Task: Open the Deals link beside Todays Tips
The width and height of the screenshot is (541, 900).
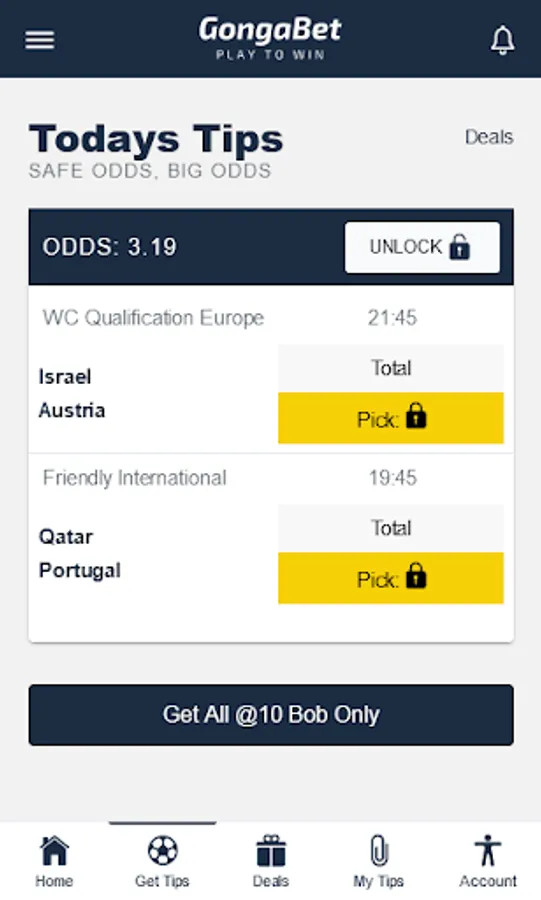Action: click(489, 137)
